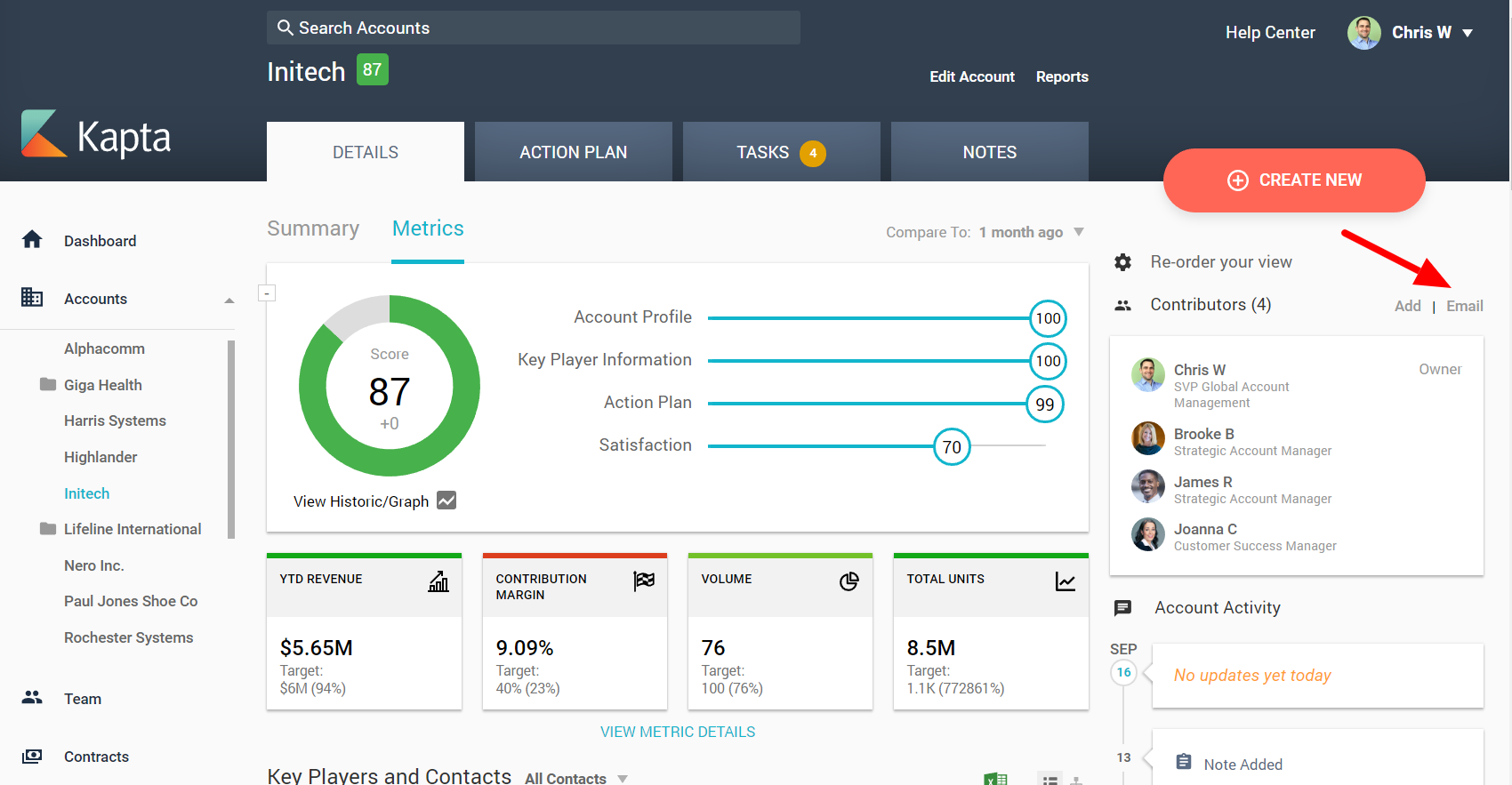Click the Search Accounts field
1512x785 pixels.
(534, 28)
